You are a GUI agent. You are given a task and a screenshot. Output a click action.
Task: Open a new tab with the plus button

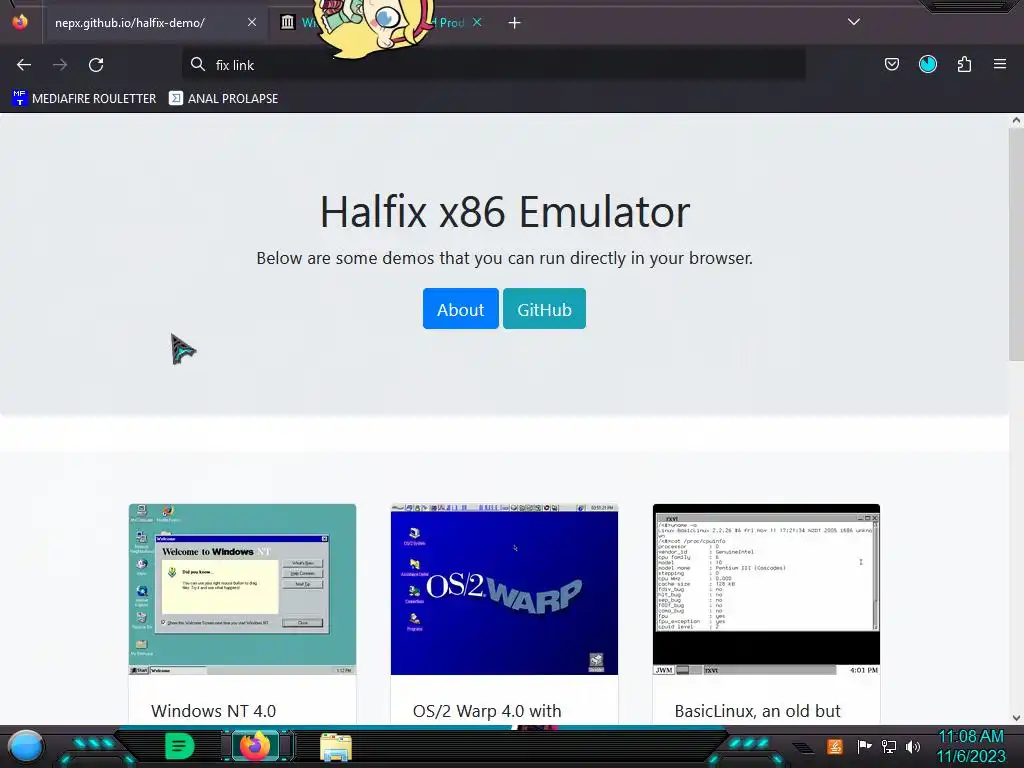[515, 23]
